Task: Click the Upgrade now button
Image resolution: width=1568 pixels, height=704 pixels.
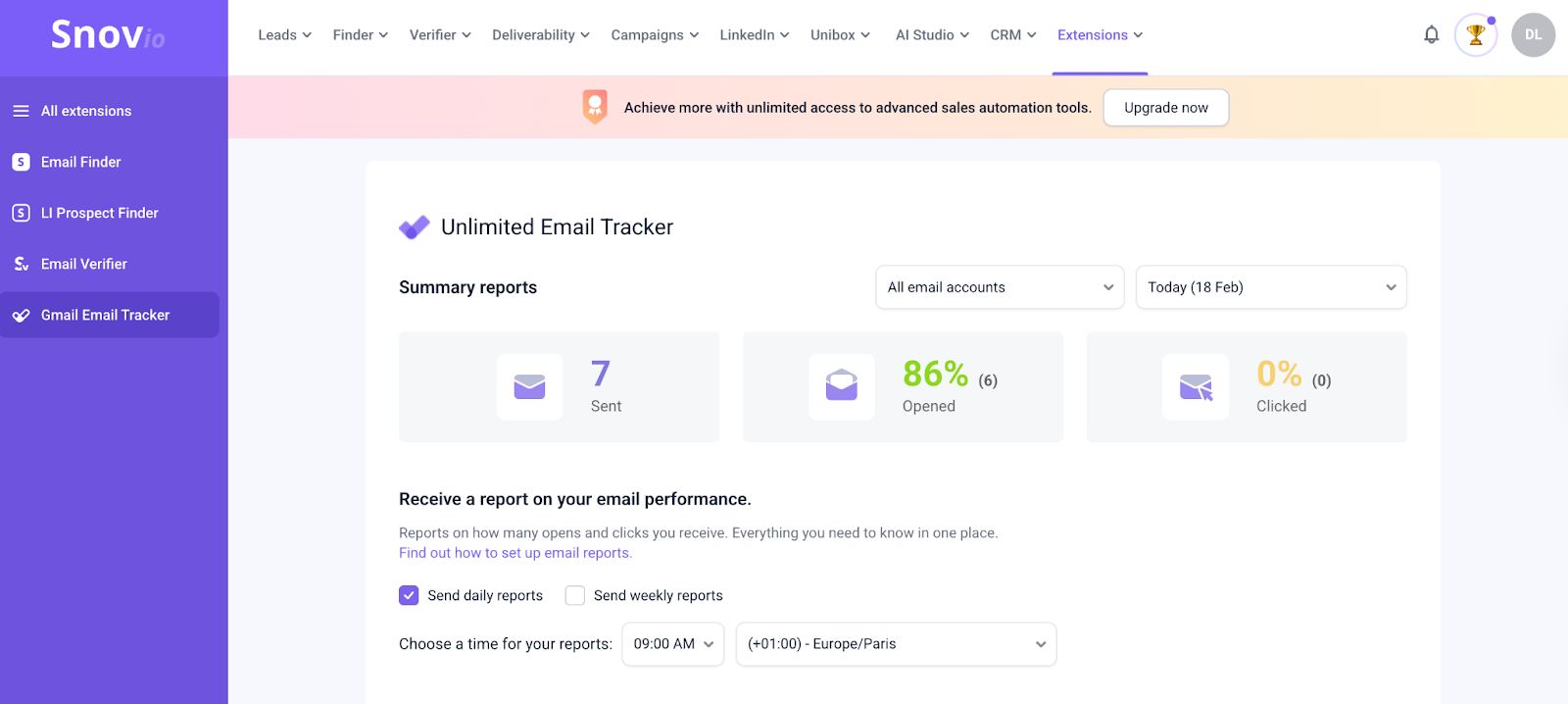Action: (1166, 108)
